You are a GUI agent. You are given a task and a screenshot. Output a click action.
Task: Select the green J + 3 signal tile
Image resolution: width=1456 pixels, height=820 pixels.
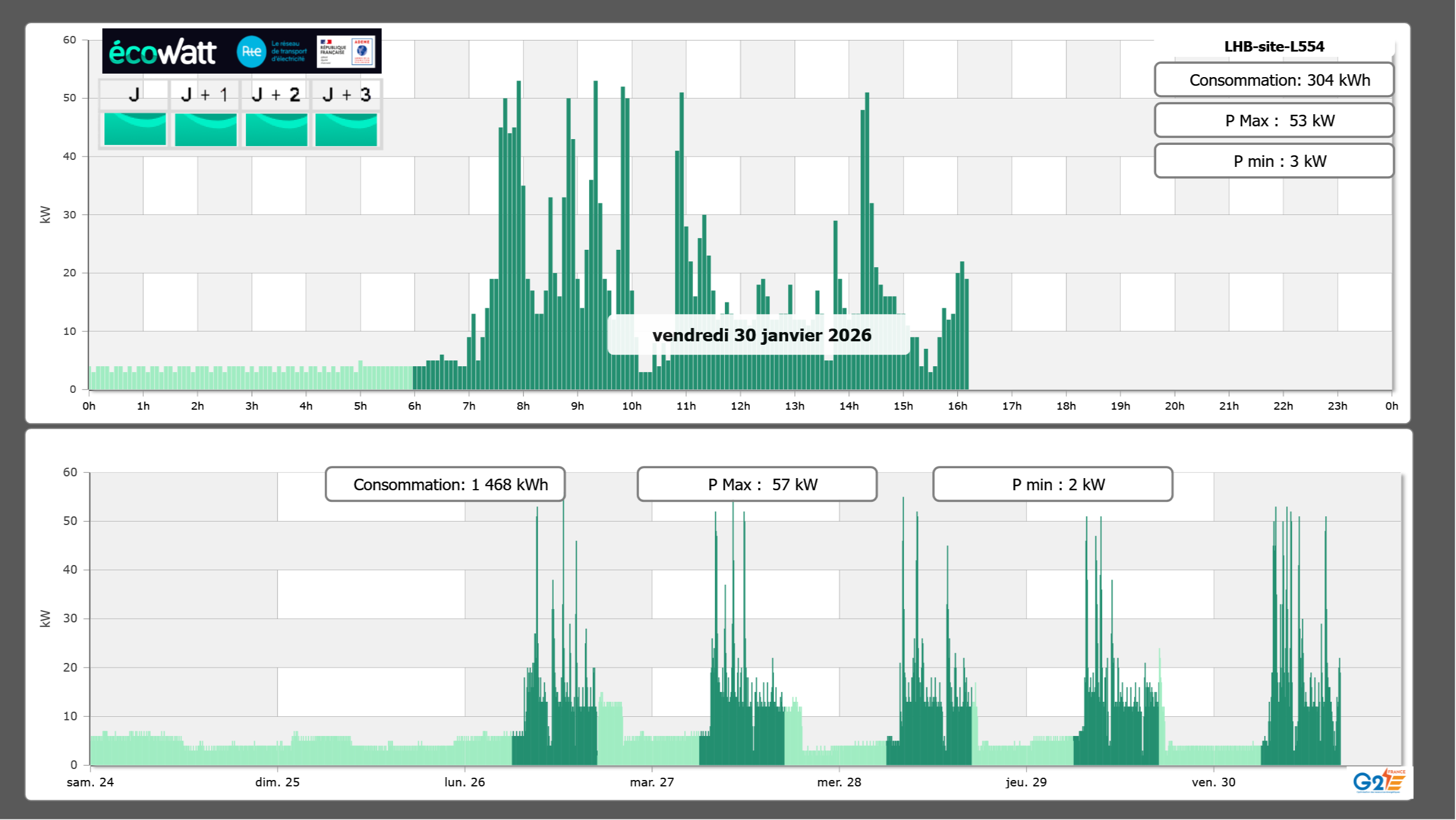346,129
